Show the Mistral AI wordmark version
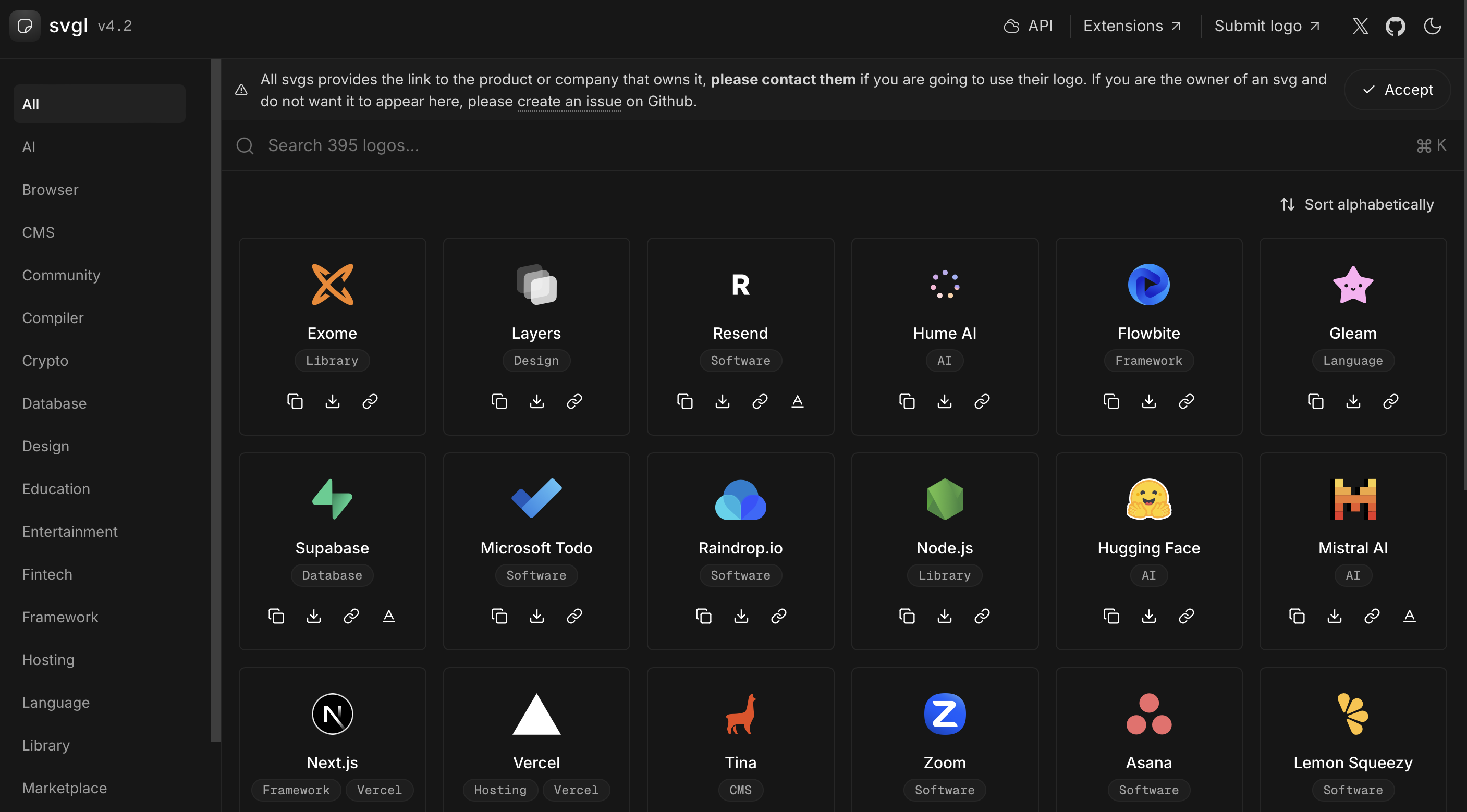This screenshot has height=812, width=1467. point(1410,616)
